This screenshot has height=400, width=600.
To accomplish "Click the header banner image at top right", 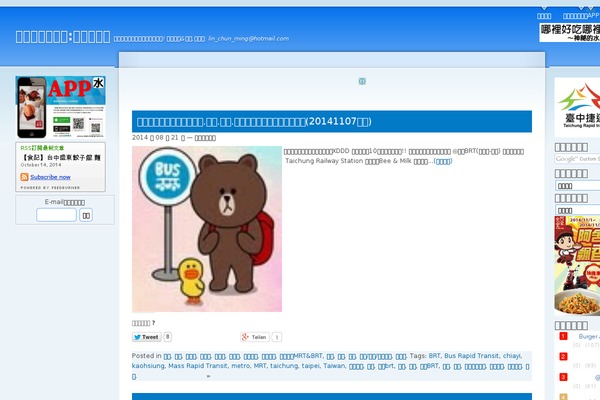I will click(x=570, y=33).
